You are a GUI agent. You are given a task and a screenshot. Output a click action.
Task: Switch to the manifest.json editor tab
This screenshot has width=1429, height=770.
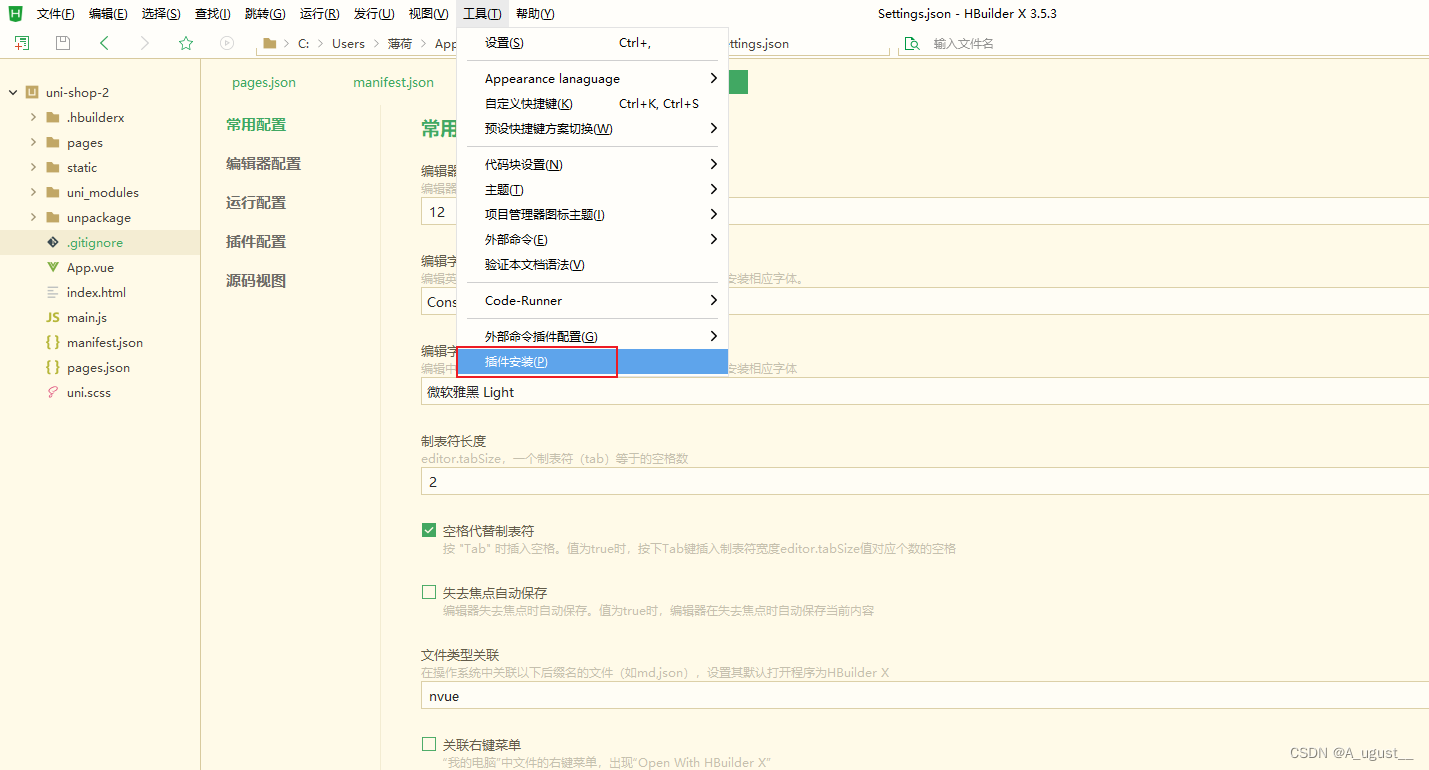pyautogui.click(x=393, y=82)
